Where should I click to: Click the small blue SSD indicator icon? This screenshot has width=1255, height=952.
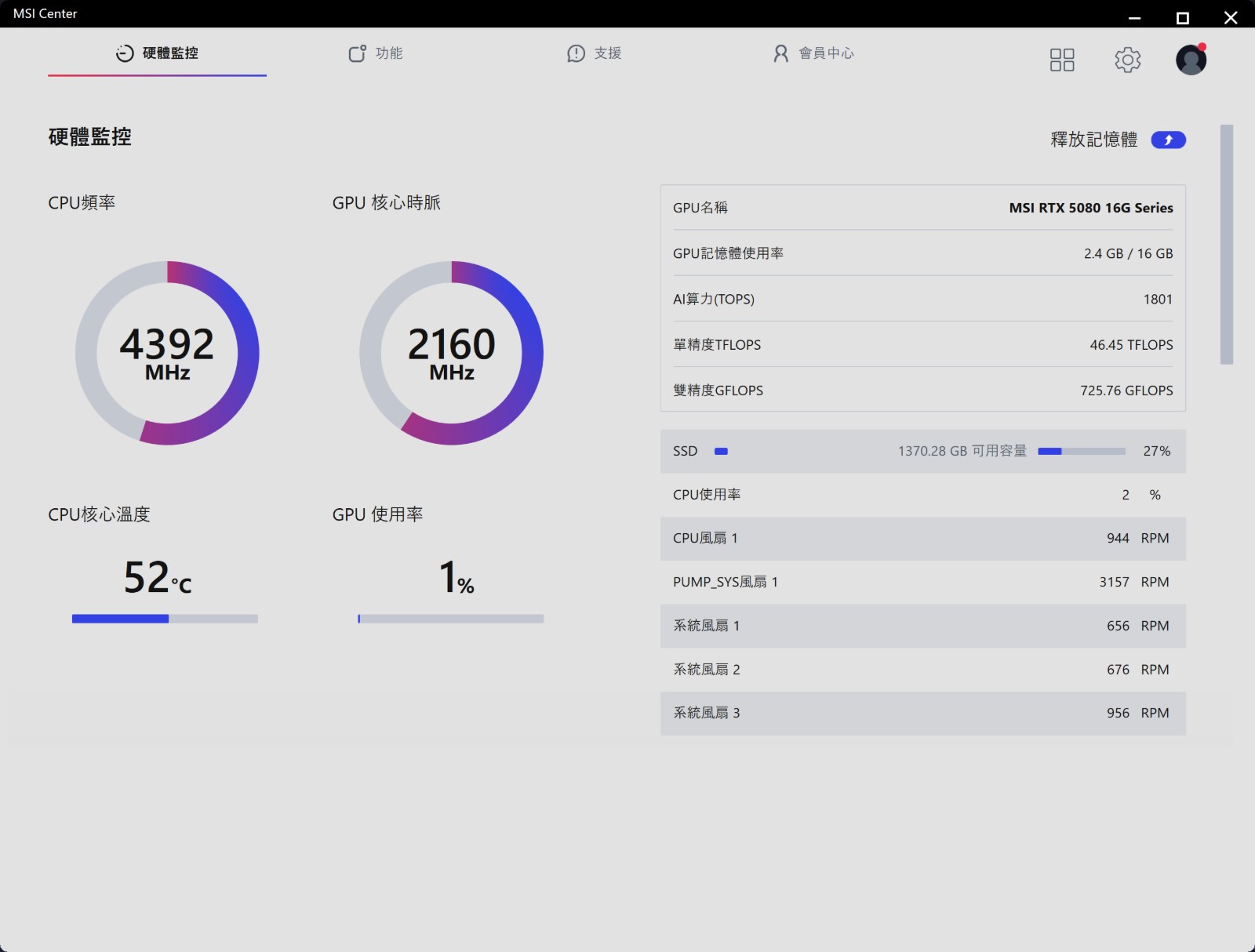pyautogui.click(x=721, y=451)
